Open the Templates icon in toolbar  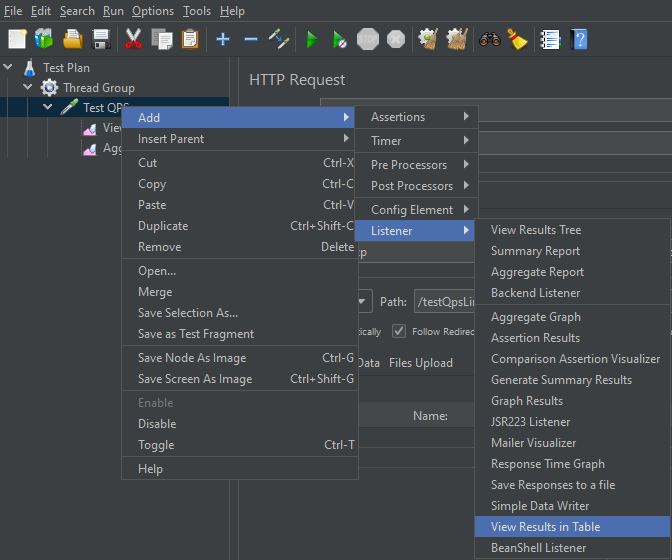(44, 39)
